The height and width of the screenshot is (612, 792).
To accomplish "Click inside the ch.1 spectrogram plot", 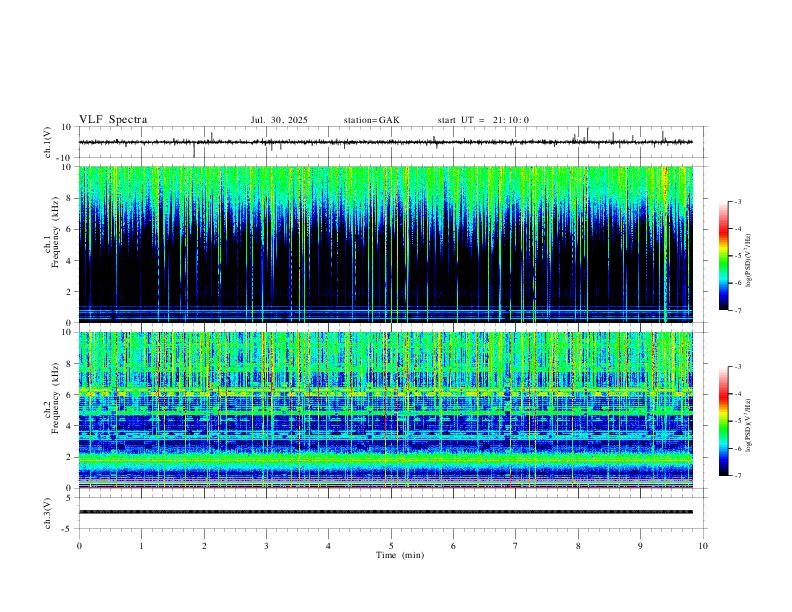I will pyautogui.click(x=385, y=244).
